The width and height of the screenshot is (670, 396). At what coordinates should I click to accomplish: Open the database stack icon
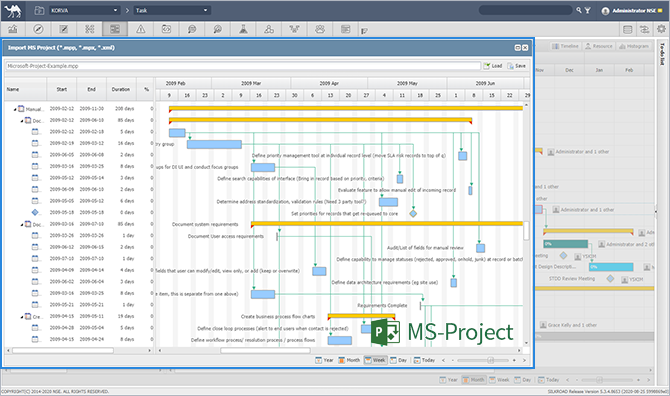pyautogui.click(x=627, y=29)
